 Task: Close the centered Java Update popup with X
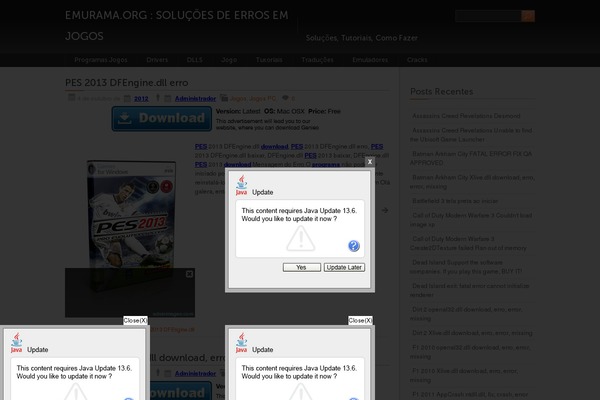370,162
